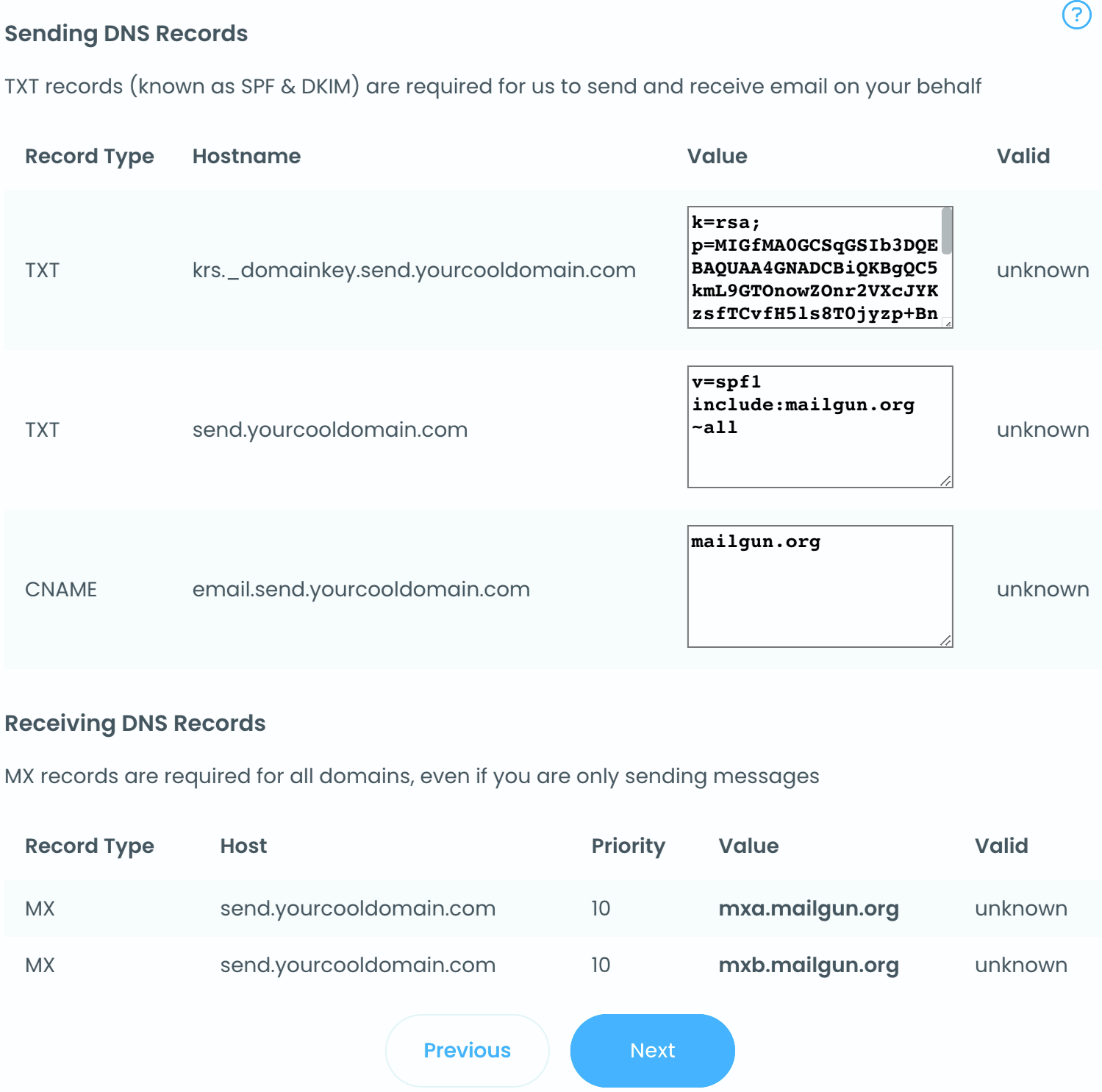Click the resize handle of SPF textarea

[945, 481]
